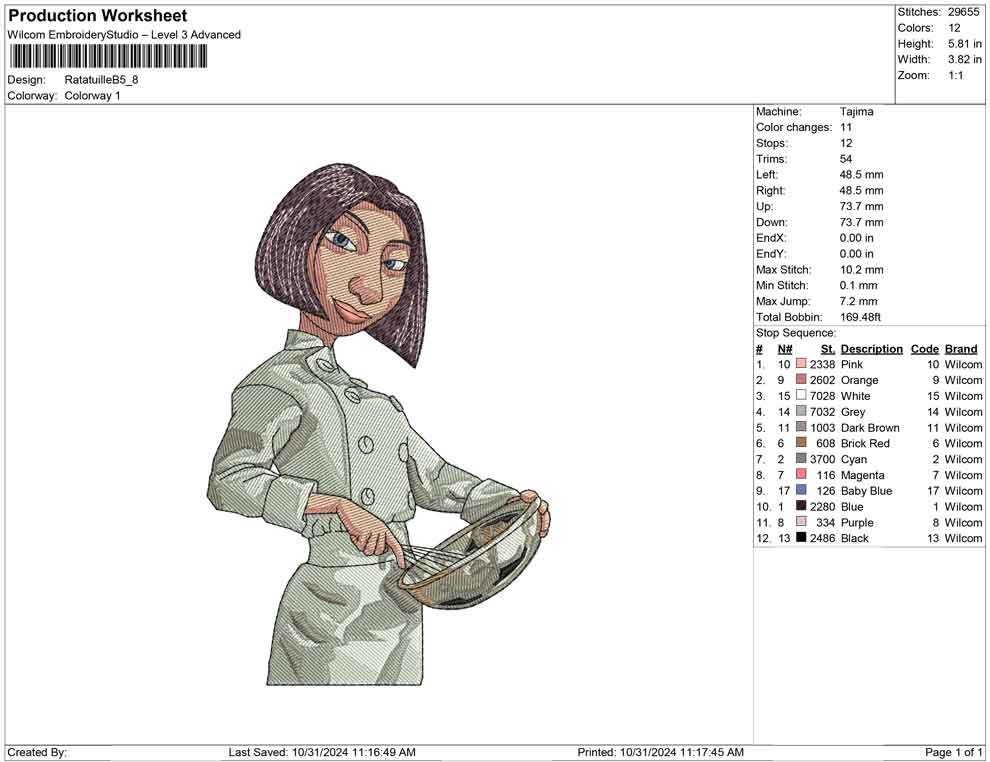The width and height of the screenshot is (990, 762).
Task: Click the N# column header
Action: pos(785,349)
